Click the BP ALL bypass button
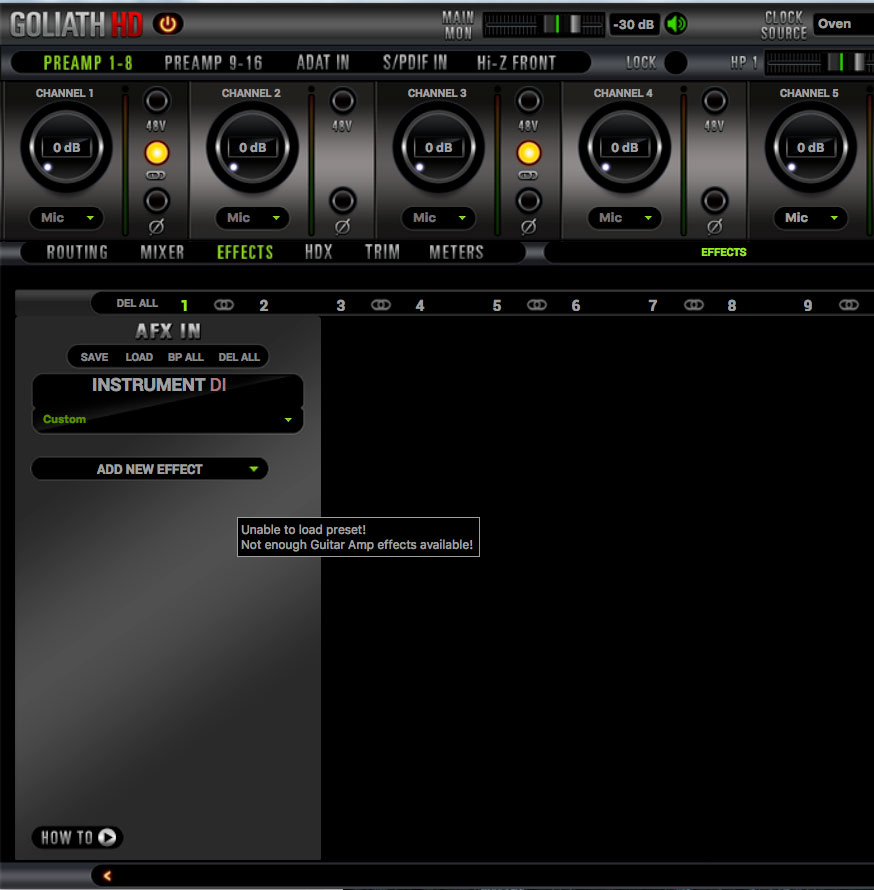874x890 pixels. click(x=185, y=357)
